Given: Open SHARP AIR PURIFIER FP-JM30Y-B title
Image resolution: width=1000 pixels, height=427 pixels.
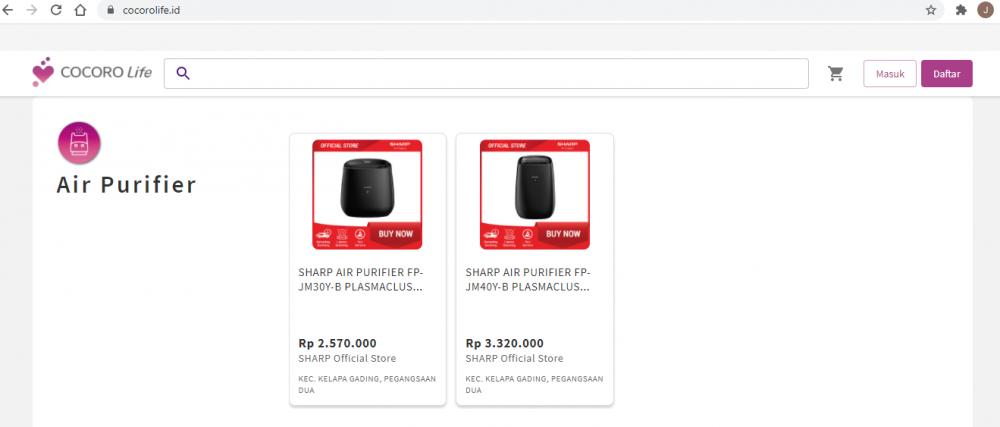Looking at the screenshot, I should pos(360,279).
